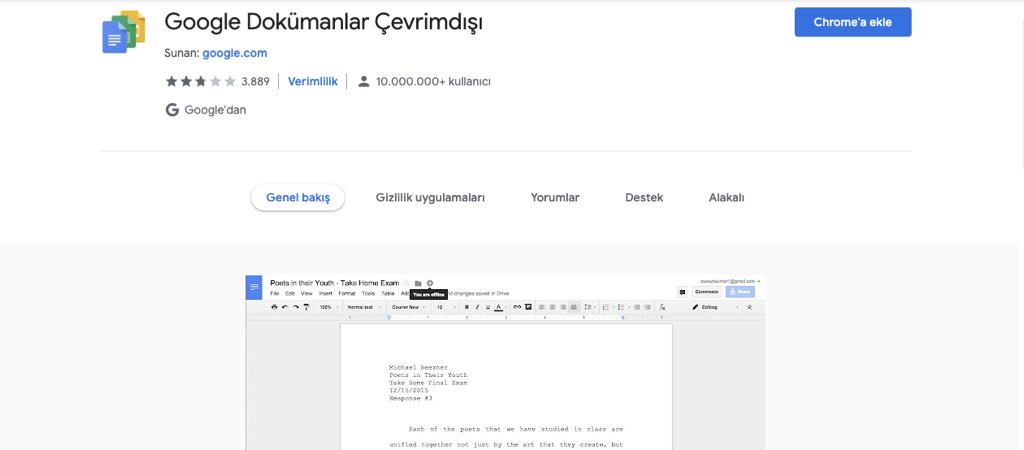The height and width of the screenshot is (450, 1024).
Task: Click the offline status icon beside document title
Action: click(430, 283)
